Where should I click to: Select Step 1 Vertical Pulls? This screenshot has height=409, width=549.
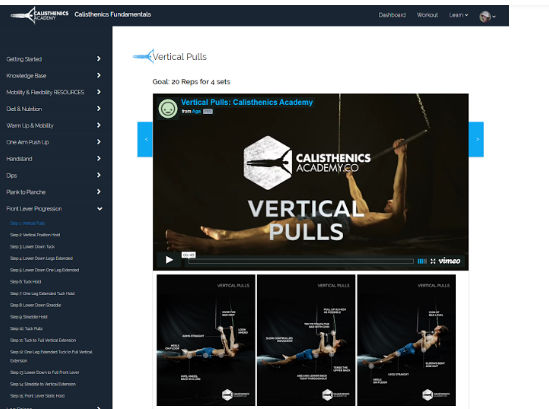click(27, 223)
